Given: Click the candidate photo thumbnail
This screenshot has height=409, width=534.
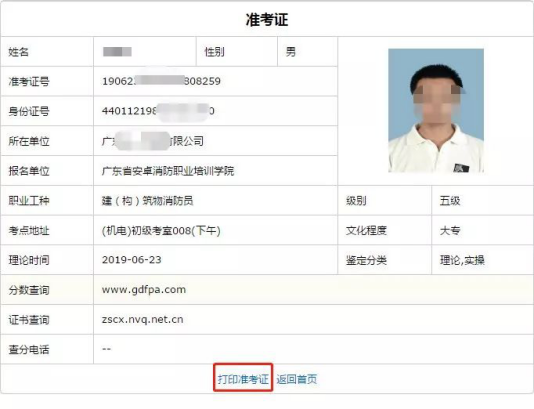Looking at the screenshot, I should point(436,110).
